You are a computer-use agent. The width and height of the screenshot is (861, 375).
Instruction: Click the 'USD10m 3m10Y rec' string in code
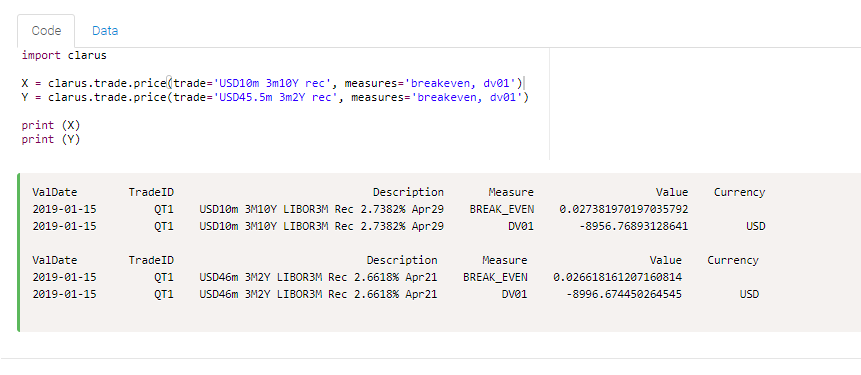tap(273, 84)
